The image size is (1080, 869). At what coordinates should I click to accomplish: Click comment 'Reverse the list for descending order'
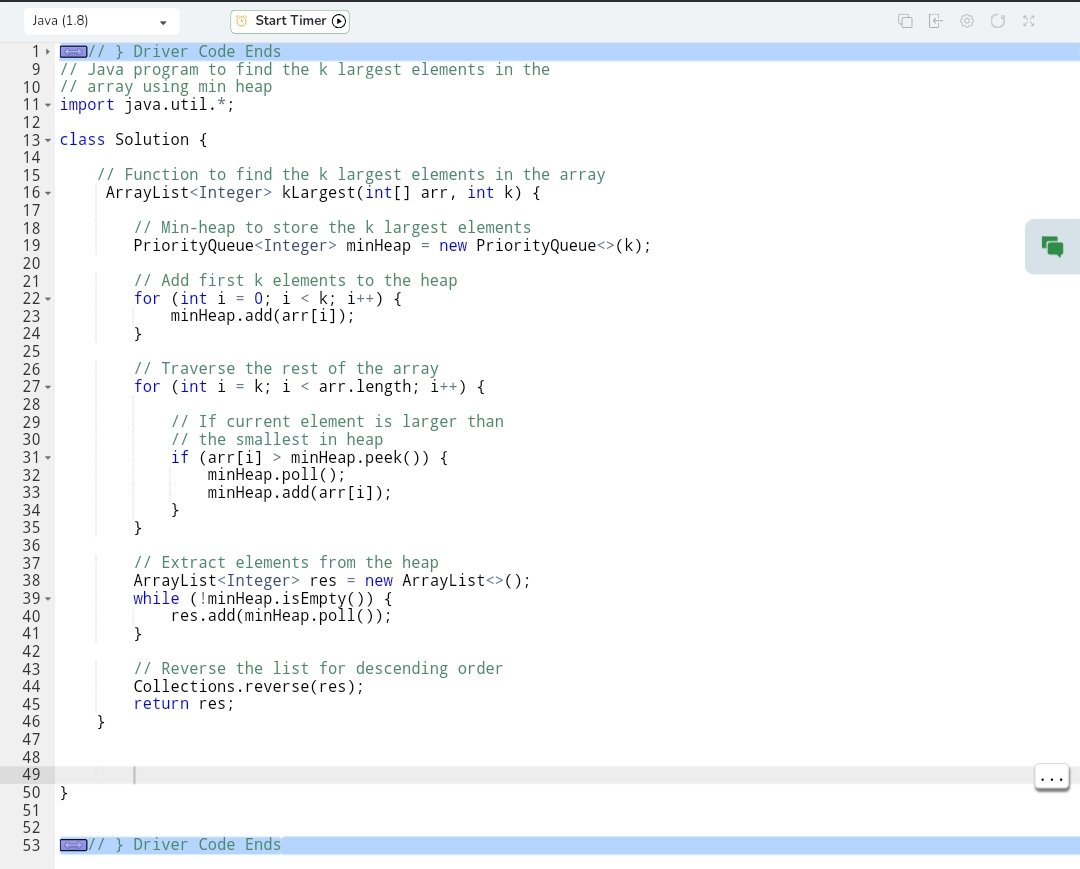pyautogui.click(x=318, y=669)
